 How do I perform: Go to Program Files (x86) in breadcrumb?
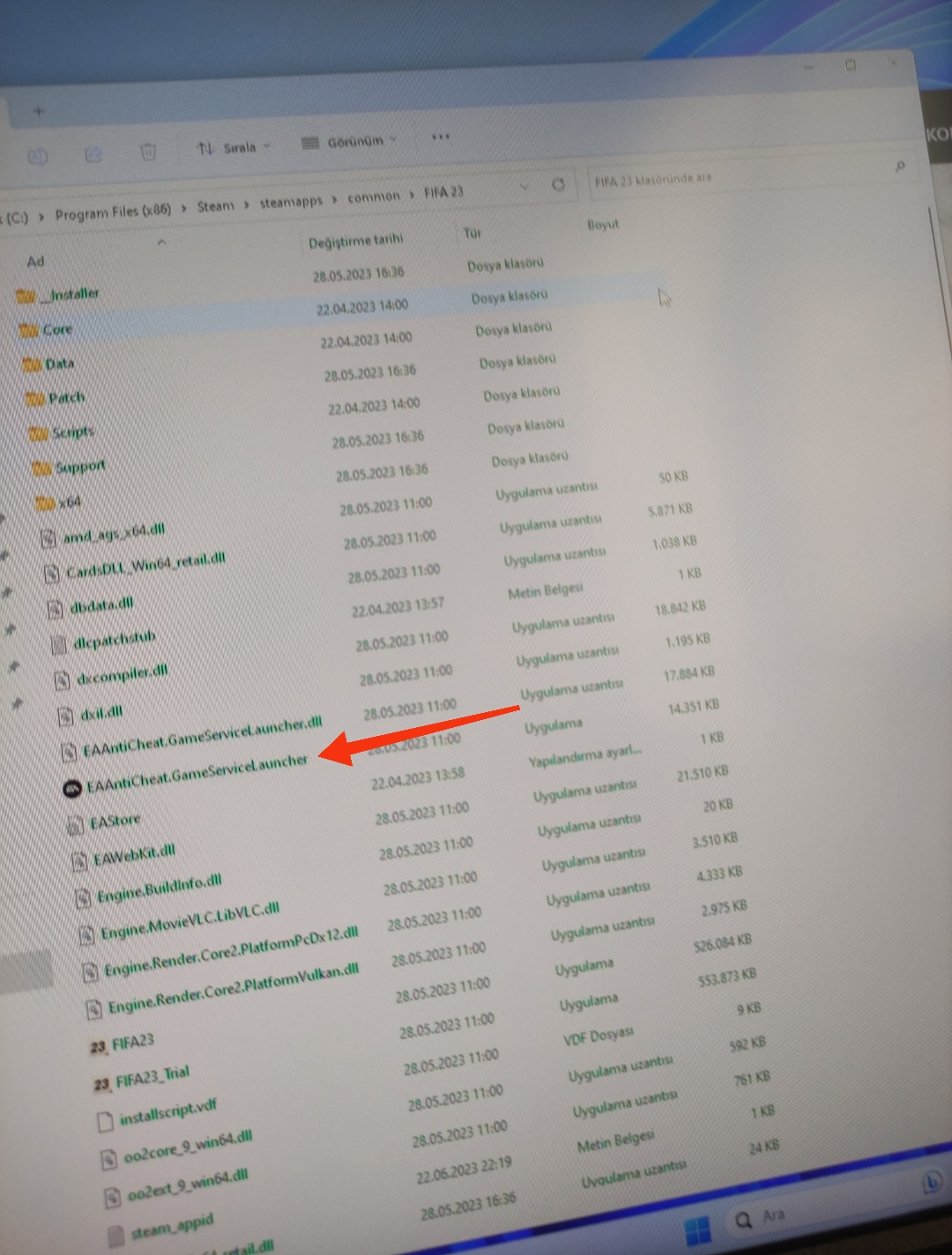coord(113,212)
